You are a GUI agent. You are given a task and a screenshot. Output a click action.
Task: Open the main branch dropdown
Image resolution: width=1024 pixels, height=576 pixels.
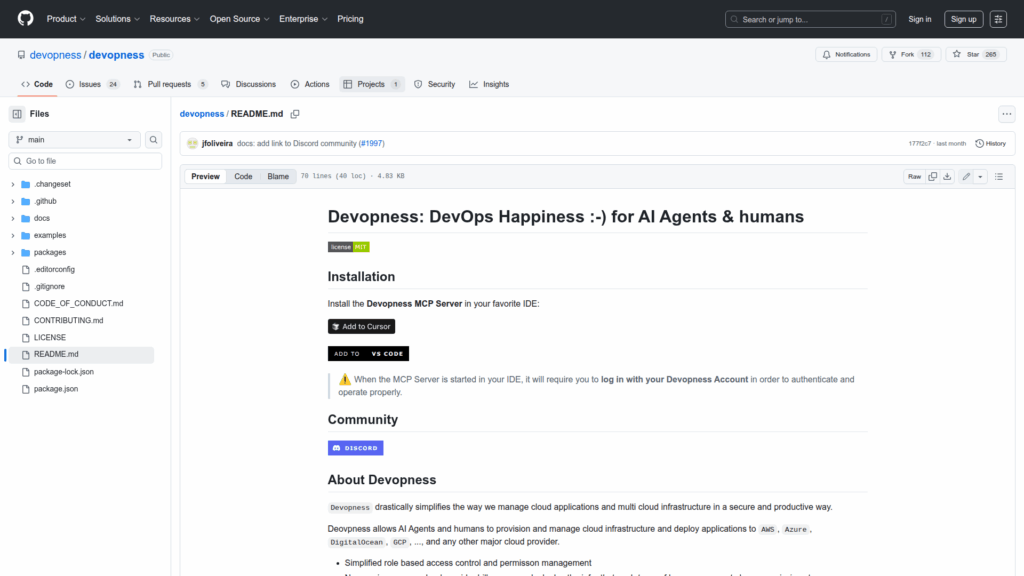(75, 140)
